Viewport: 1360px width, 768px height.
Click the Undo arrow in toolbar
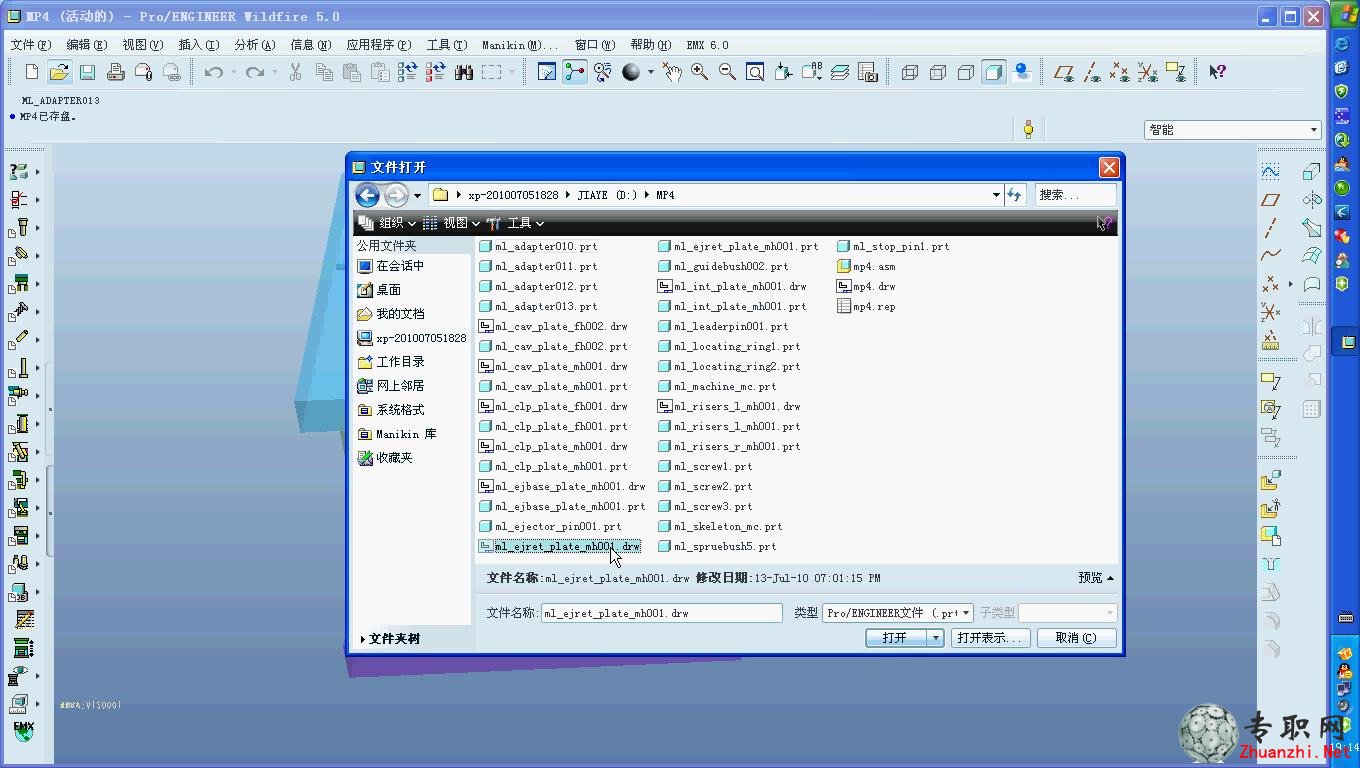213,72
